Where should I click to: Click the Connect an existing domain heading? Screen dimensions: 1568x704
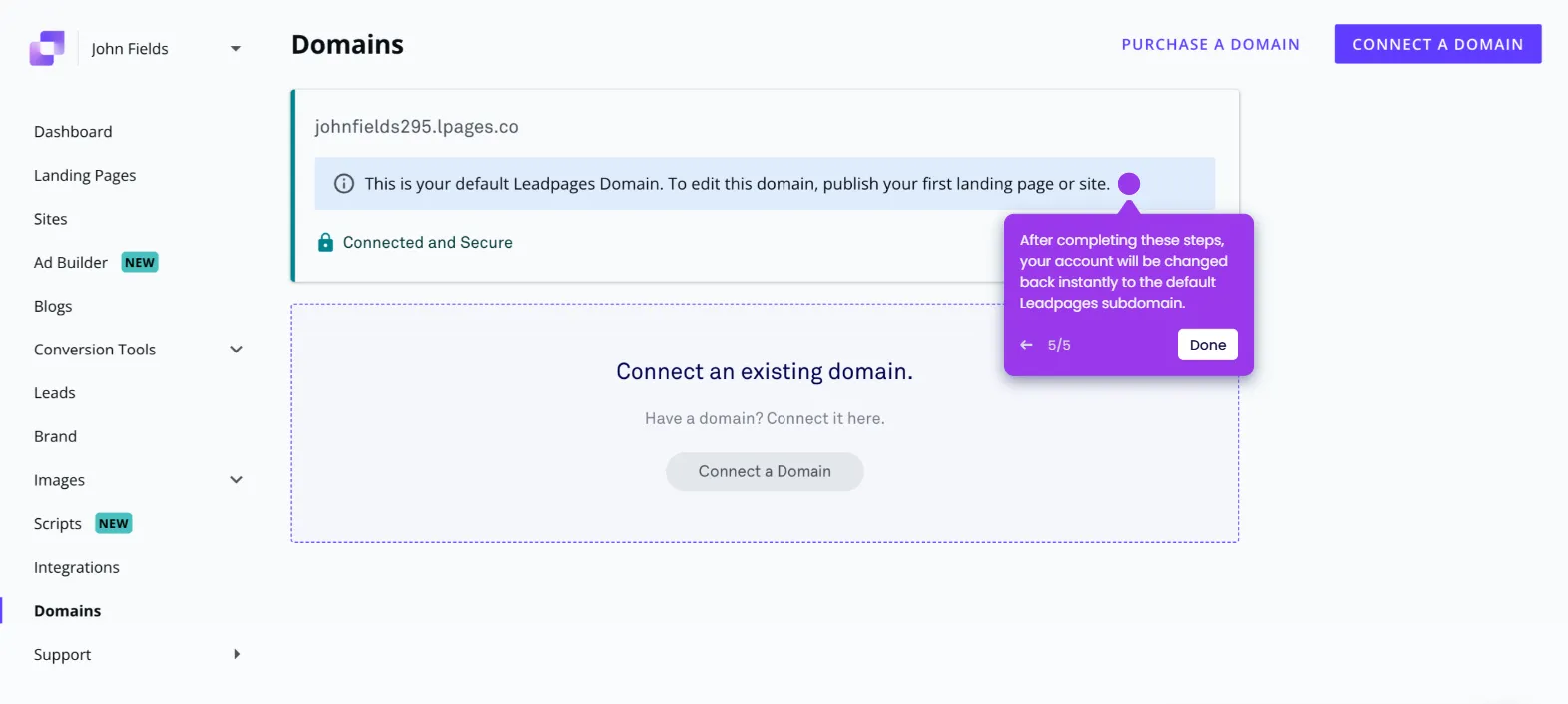pos(765,372)
